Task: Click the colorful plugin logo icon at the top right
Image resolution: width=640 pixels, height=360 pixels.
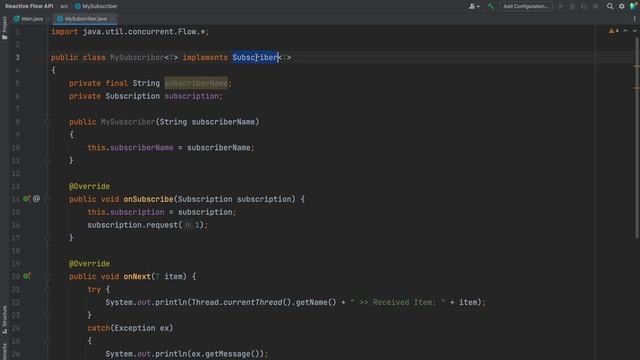Action: point(633,6)
